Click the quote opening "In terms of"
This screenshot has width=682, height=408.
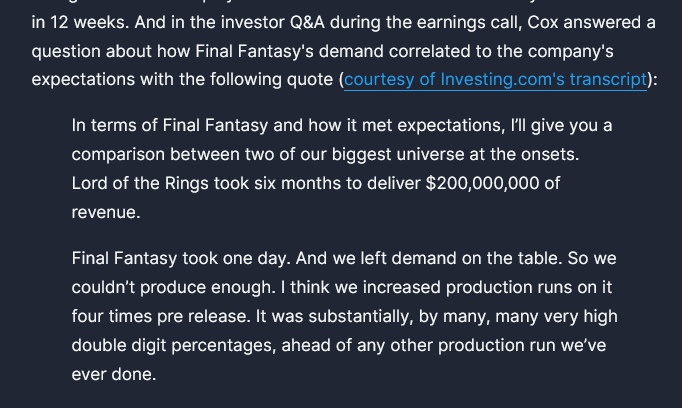coord(114,126)
